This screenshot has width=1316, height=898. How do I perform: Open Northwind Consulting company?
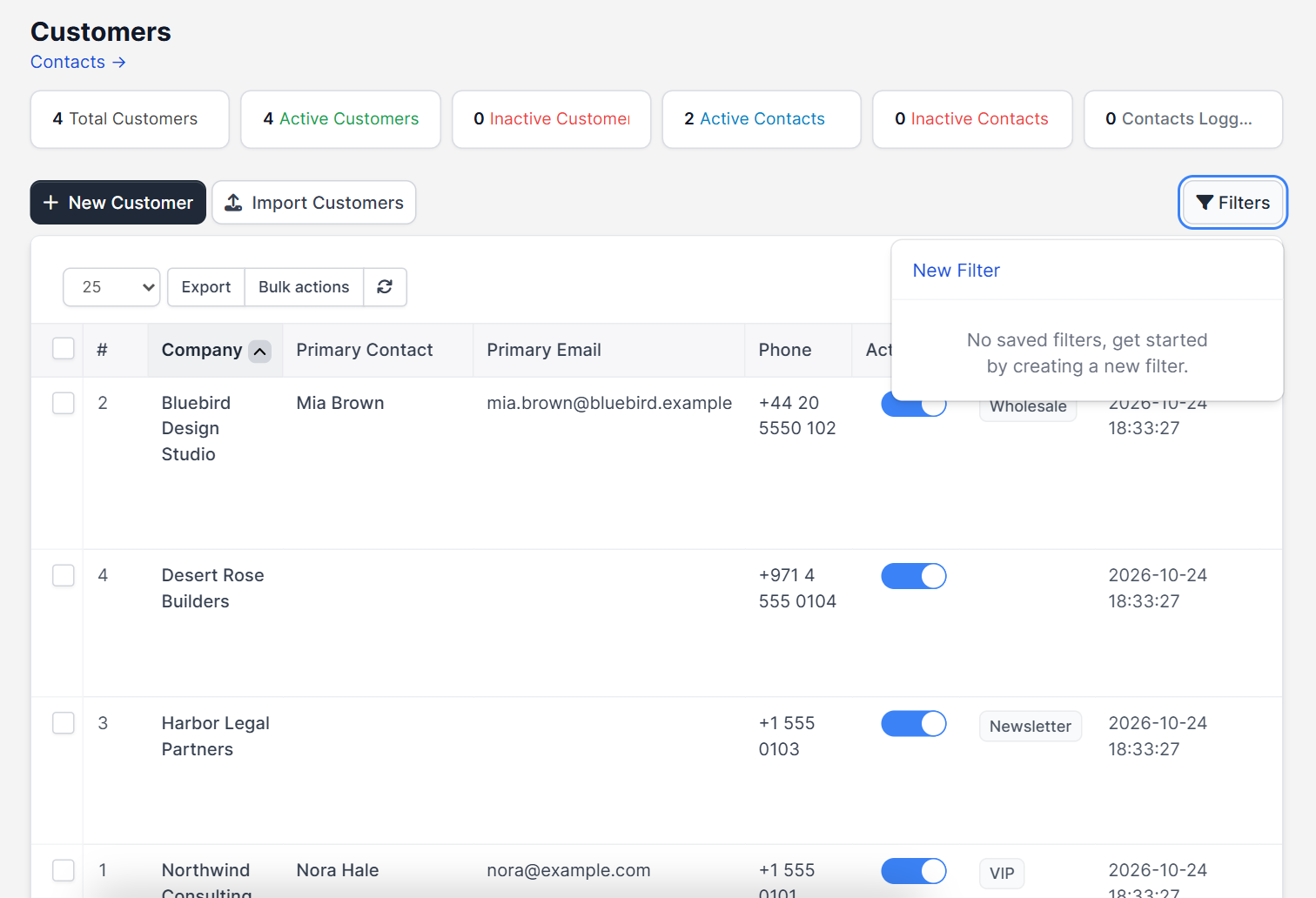point(206,881)
